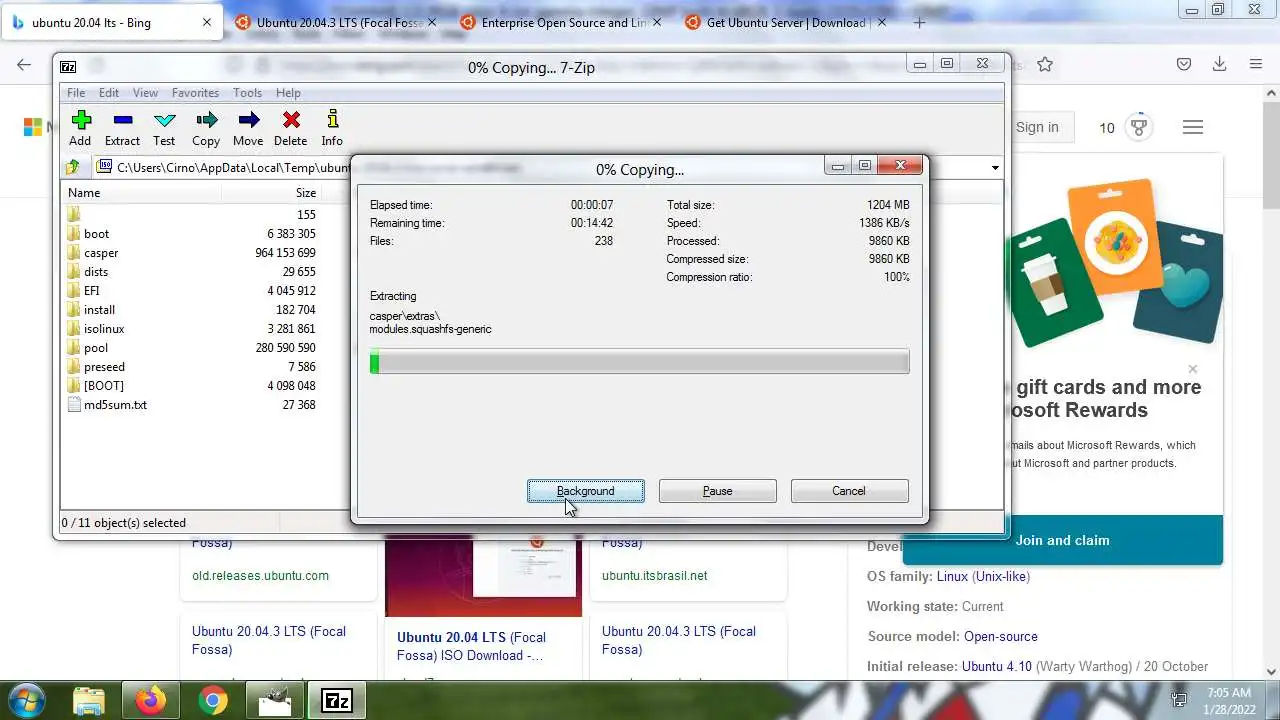
Task: Click the Info toolbar icon
Action: pyautogui.click(x=332, y=128)
